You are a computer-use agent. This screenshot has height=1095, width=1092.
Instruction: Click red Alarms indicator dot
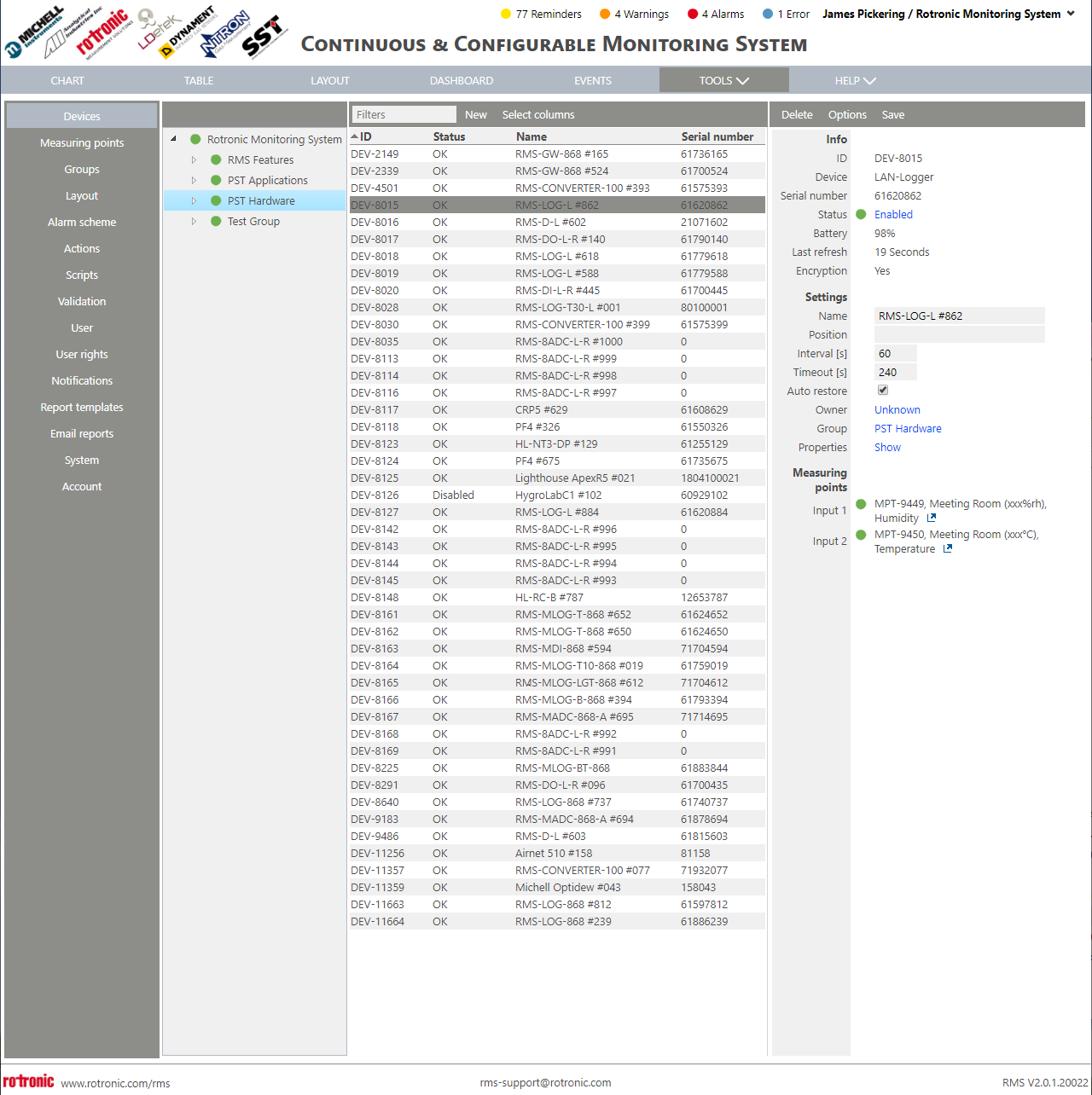(x=693, y=14)
